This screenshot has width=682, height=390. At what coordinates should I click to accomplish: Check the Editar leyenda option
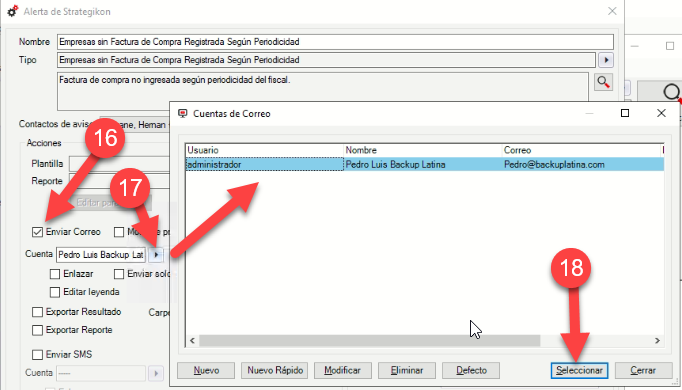click(55, 292)
